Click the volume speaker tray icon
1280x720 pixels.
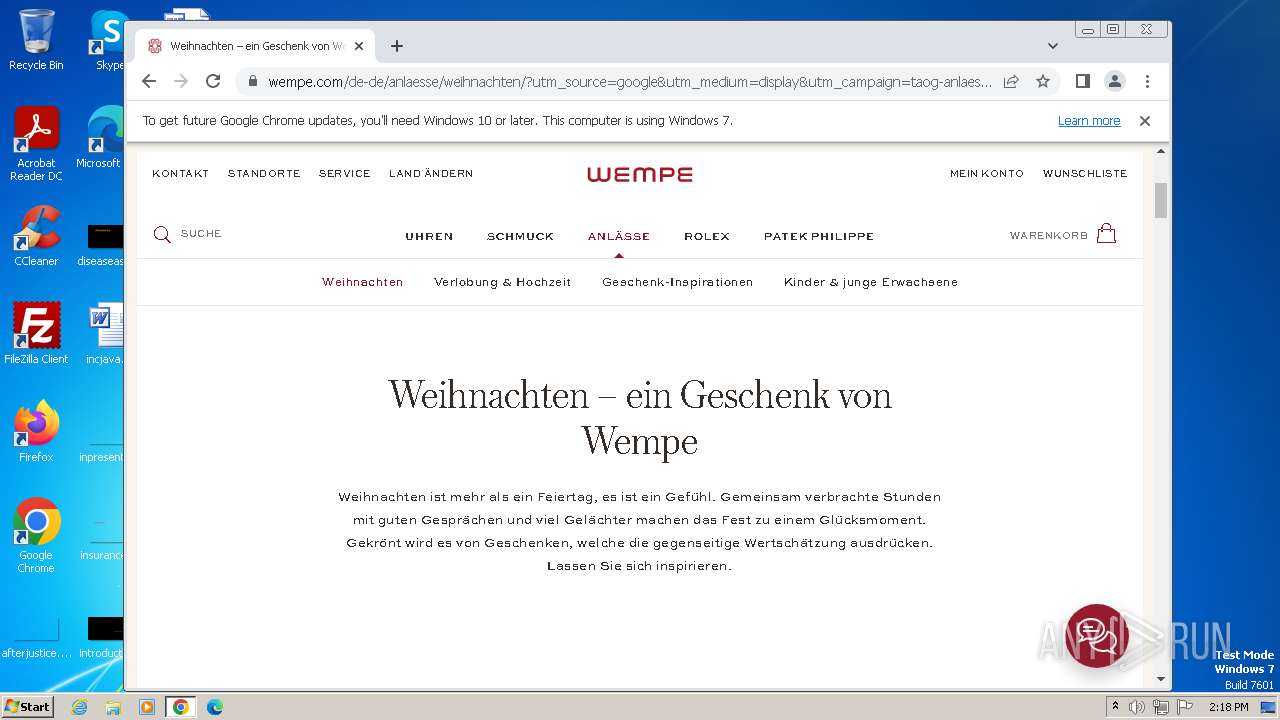click(1137, 707)
